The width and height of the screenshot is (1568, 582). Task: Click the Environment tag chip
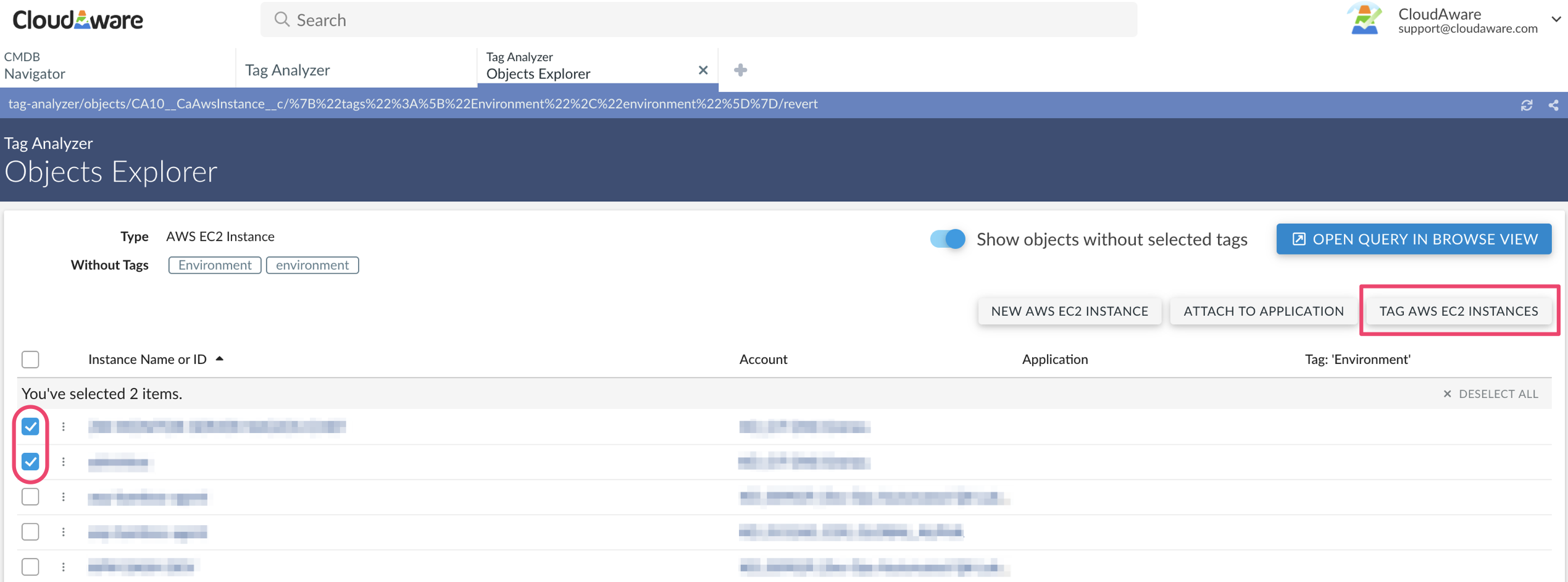(215, 265)
